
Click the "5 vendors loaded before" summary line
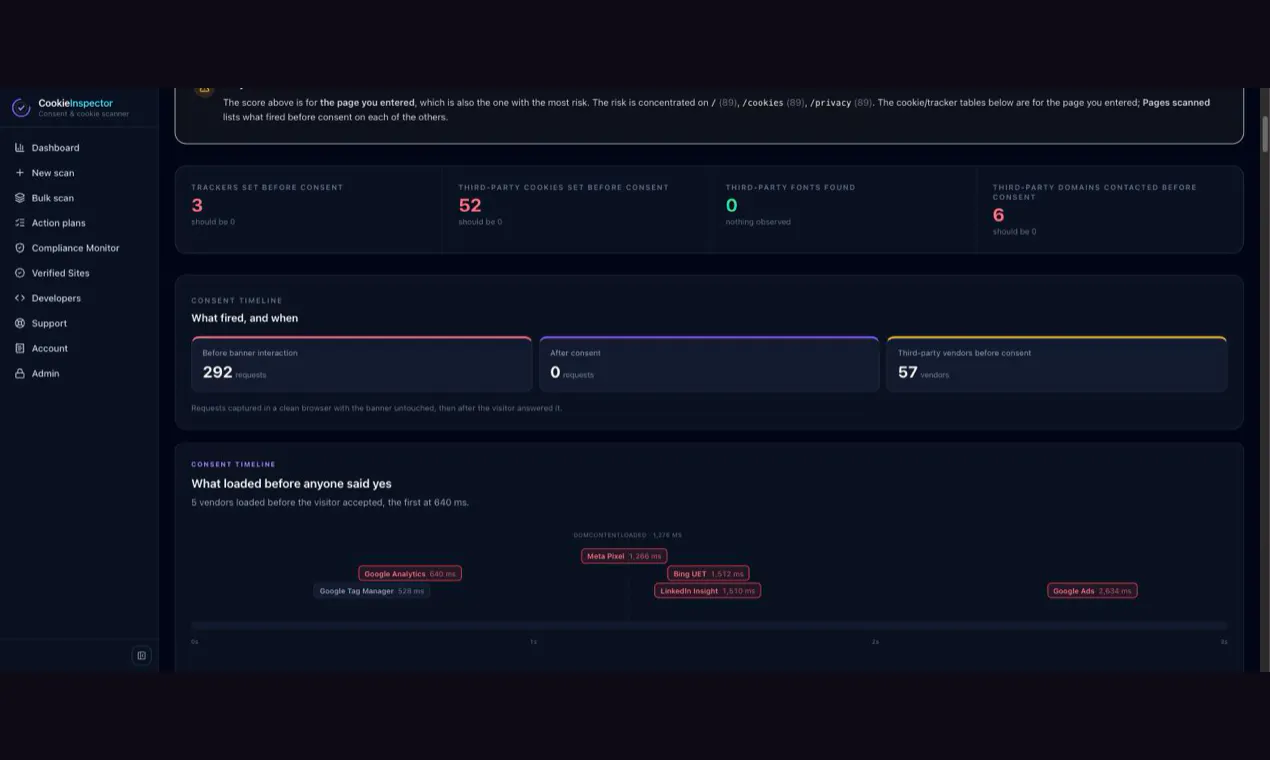click(330, 502)
